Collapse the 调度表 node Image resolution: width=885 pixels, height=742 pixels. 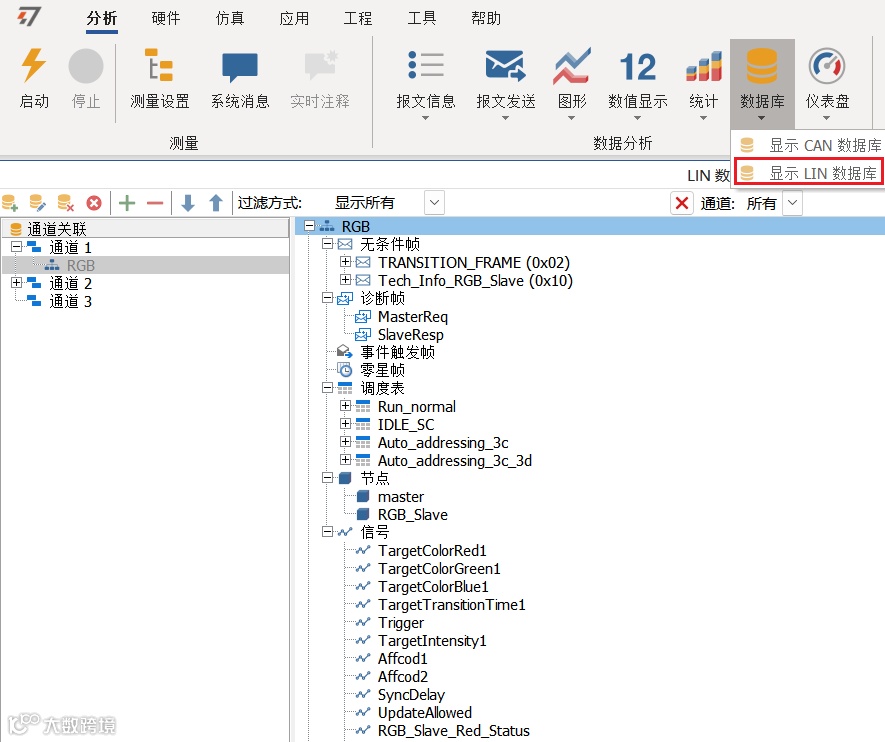pos(327,388)
